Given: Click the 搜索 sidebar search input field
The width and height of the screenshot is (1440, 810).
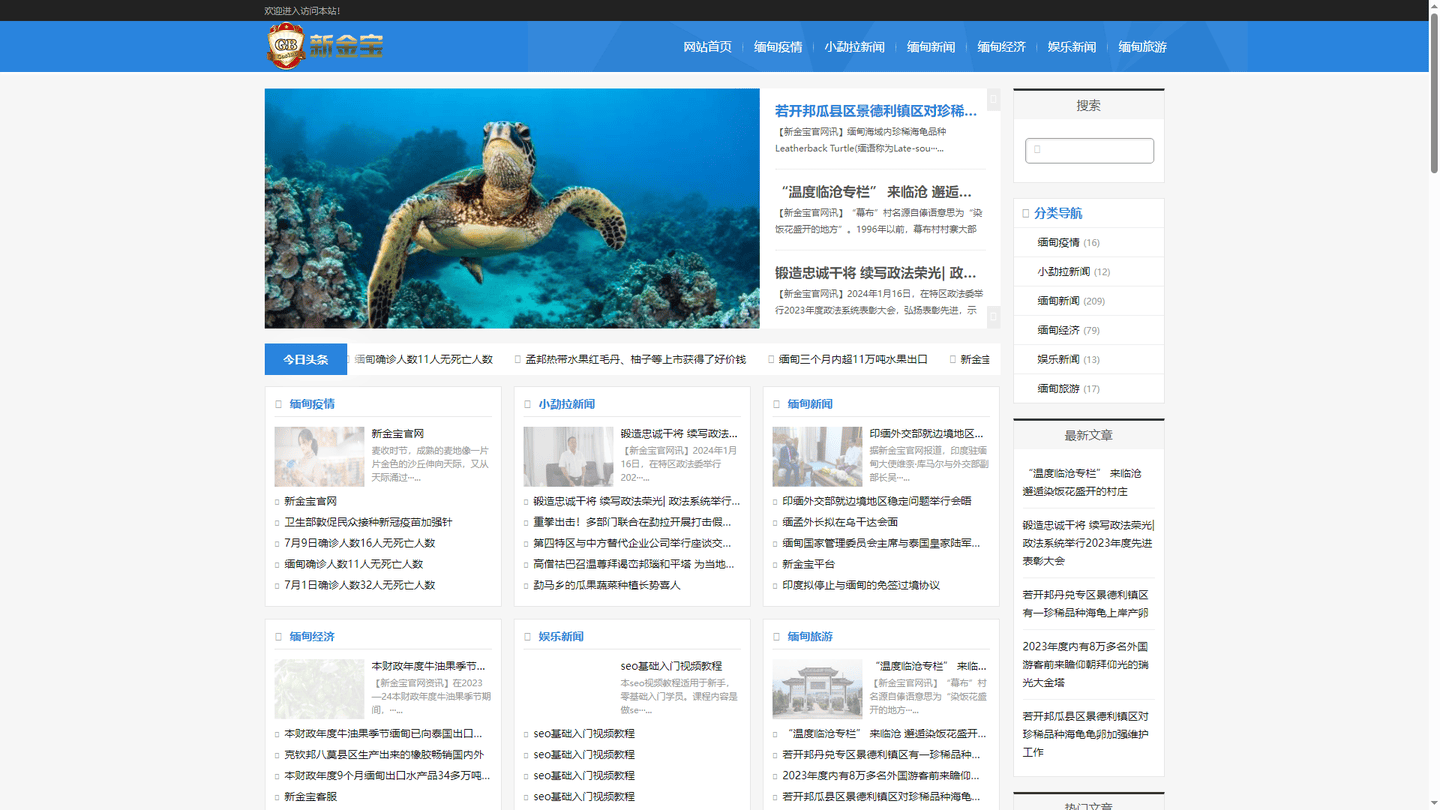Looking at the screenshot, I should tap(1089, 150).
